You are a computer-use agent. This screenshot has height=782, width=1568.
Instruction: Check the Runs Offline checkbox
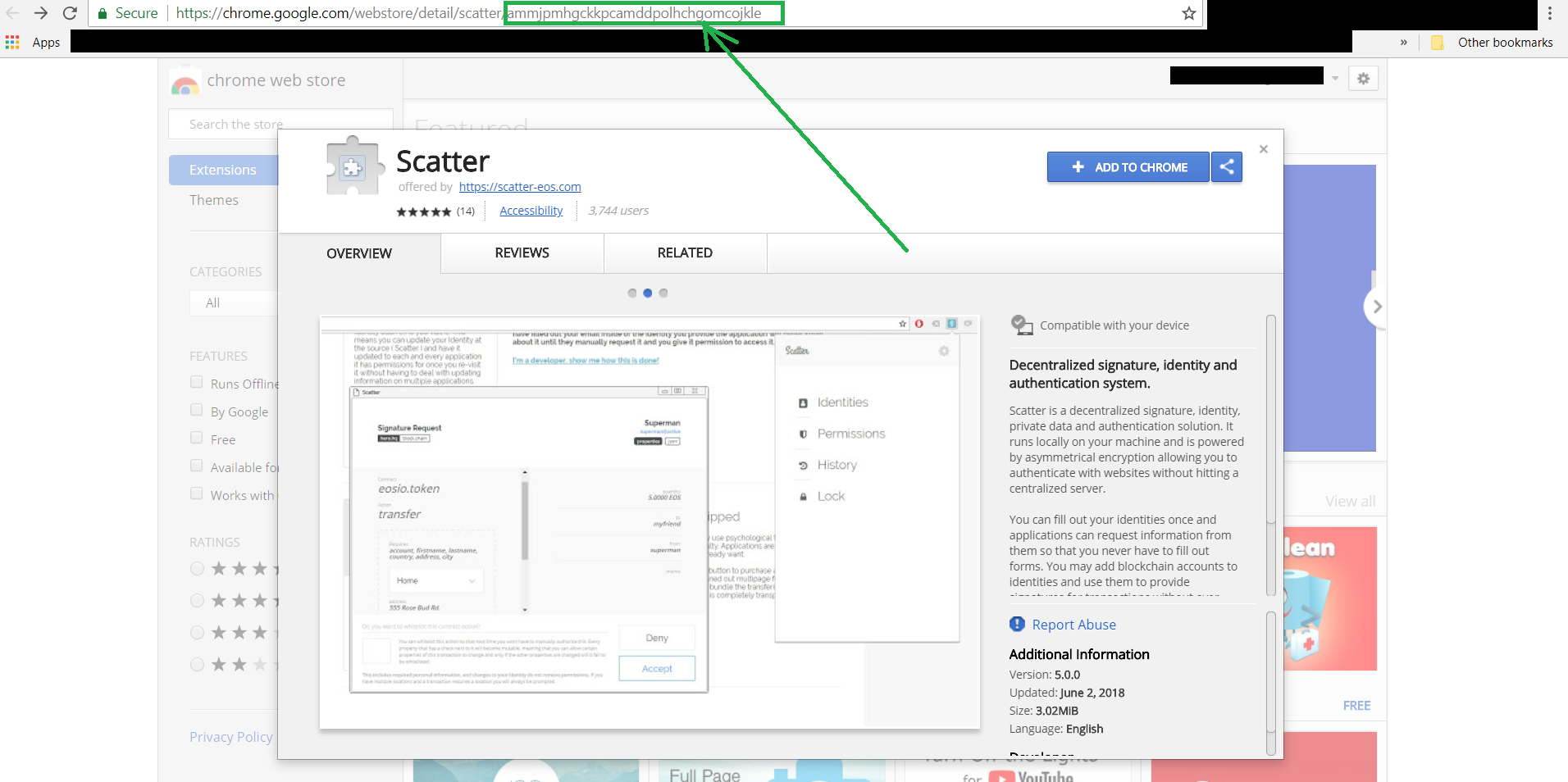(196, 382)
